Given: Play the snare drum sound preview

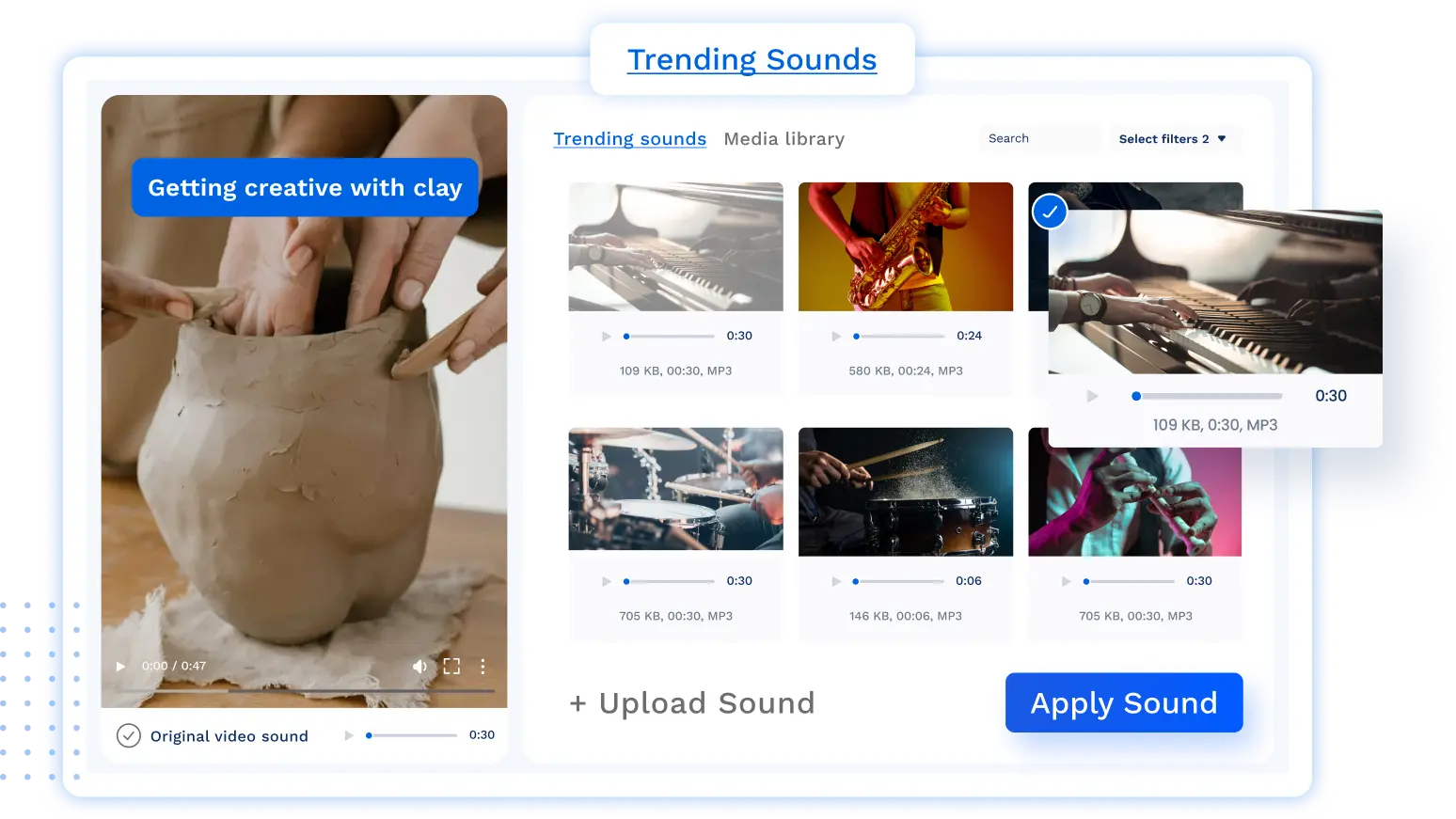Looking at the screenshot, I should point(836,580).
